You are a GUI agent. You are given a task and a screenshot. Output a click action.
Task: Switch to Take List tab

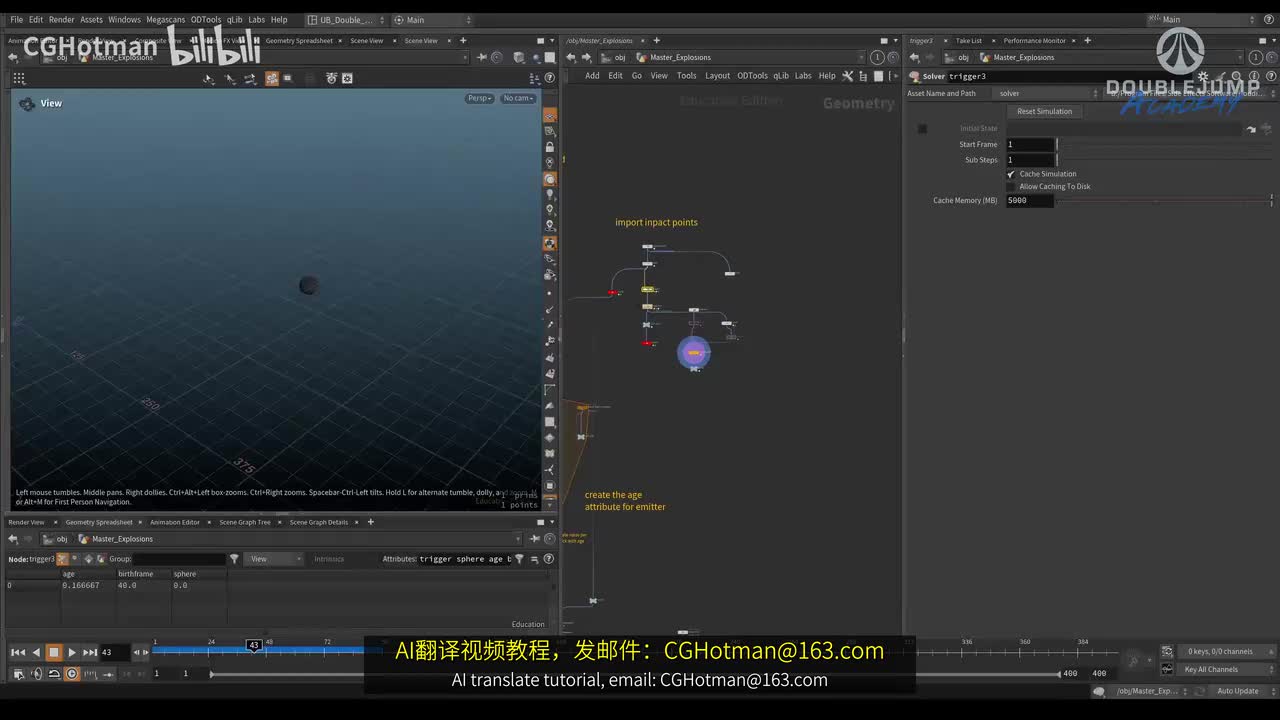click(x=969, y=41)
